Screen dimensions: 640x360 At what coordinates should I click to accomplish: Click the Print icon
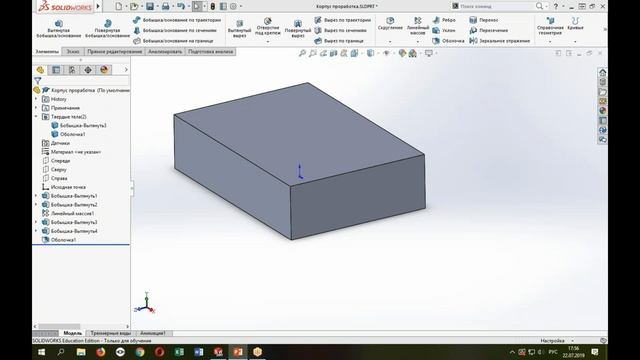(x=165, y=6)
